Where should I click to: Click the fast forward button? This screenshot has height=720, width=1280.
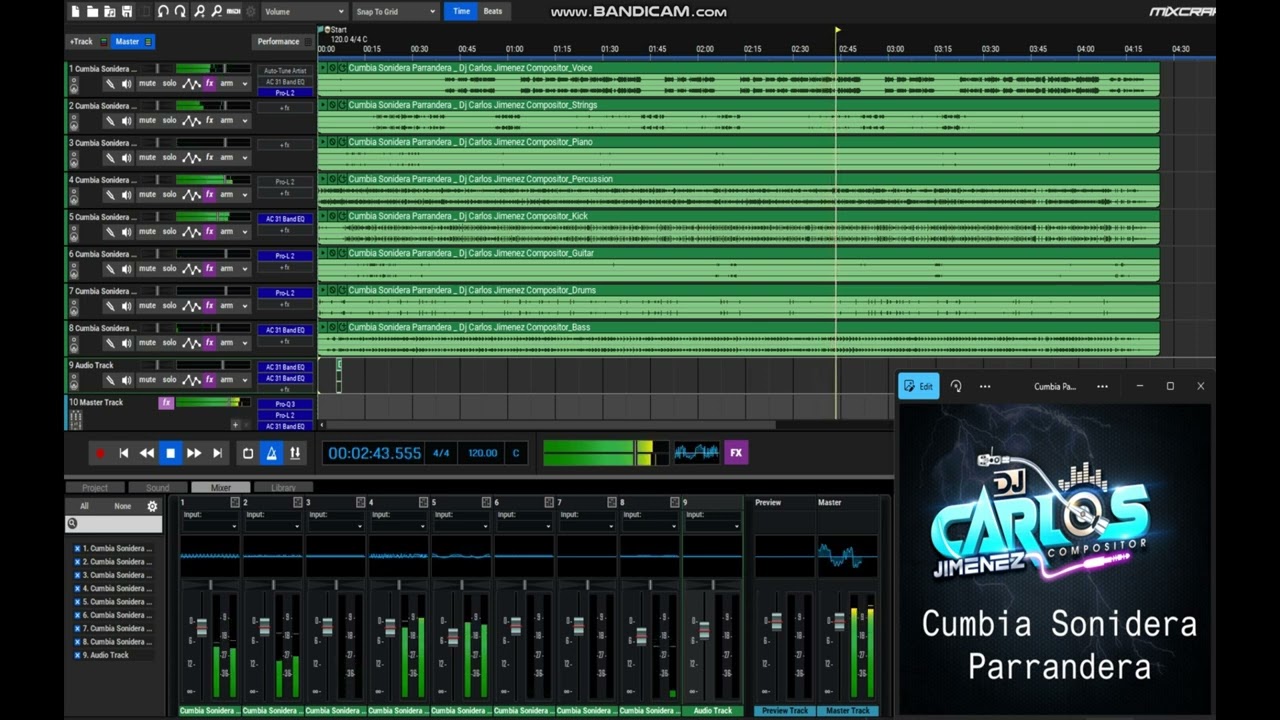click(x=194, y=453)
